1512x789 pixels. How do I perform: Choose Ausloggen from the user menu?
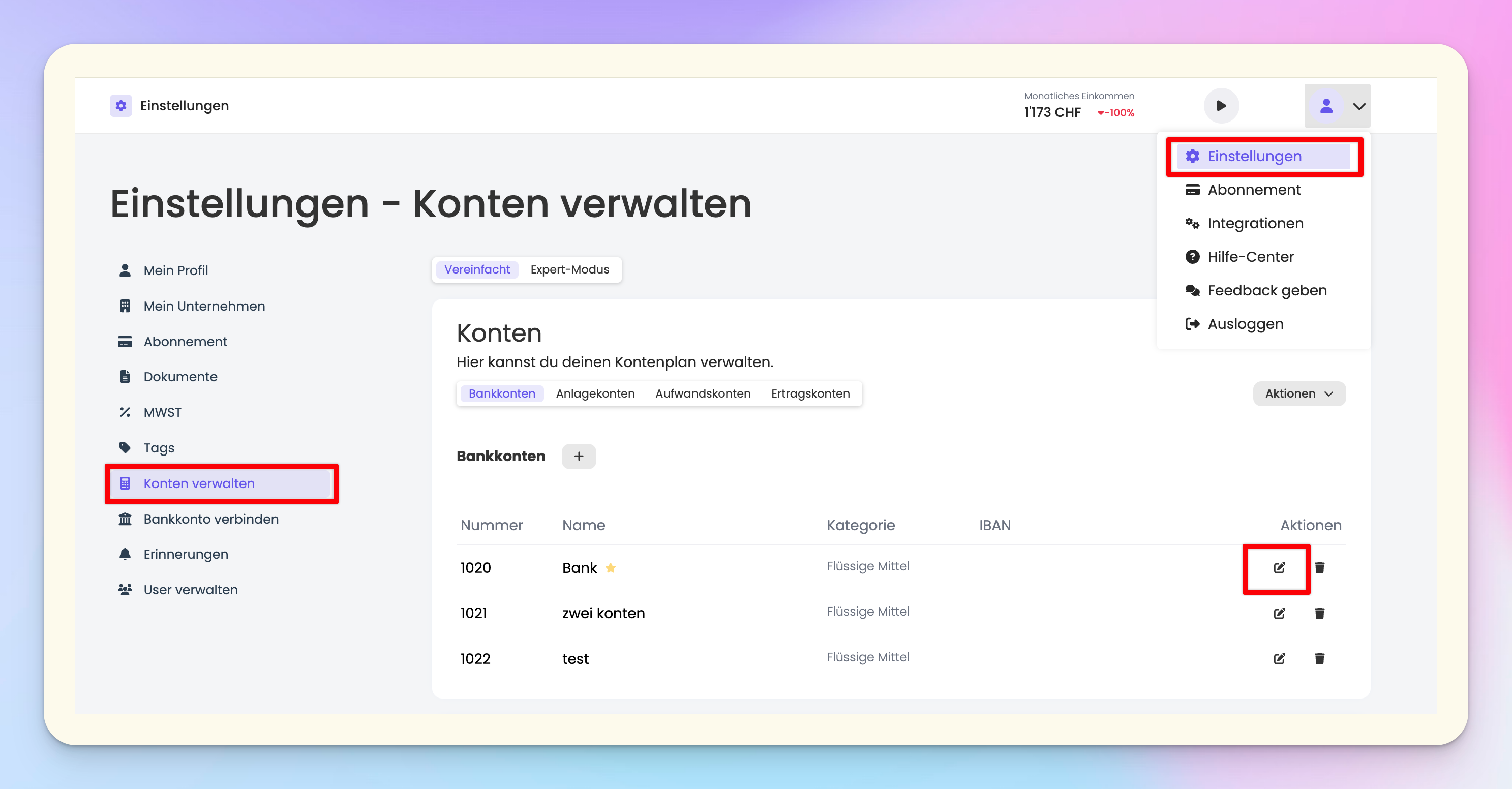click(1245, 323)
